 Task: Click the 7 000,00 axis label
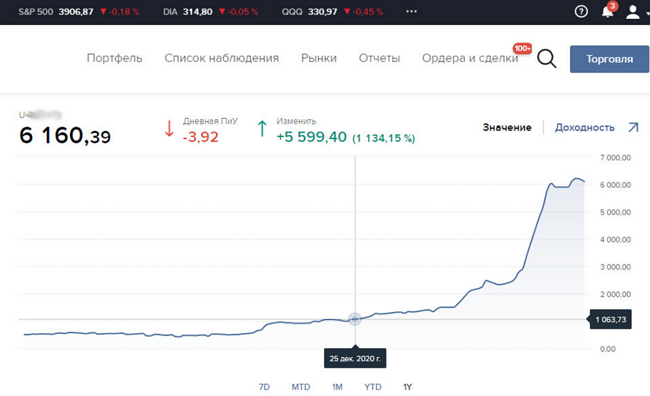point(615,158)
